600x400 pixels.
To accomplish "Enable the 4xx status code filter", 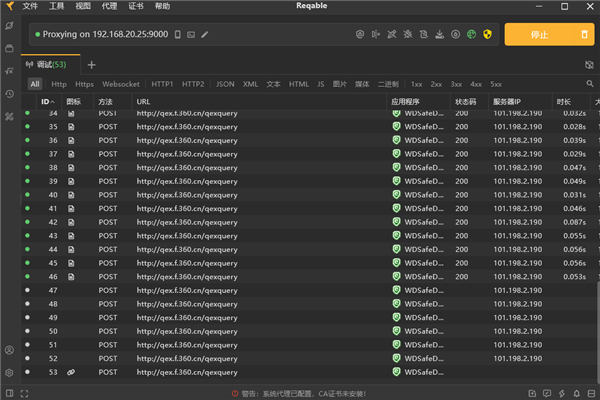I will pos(475,84).
